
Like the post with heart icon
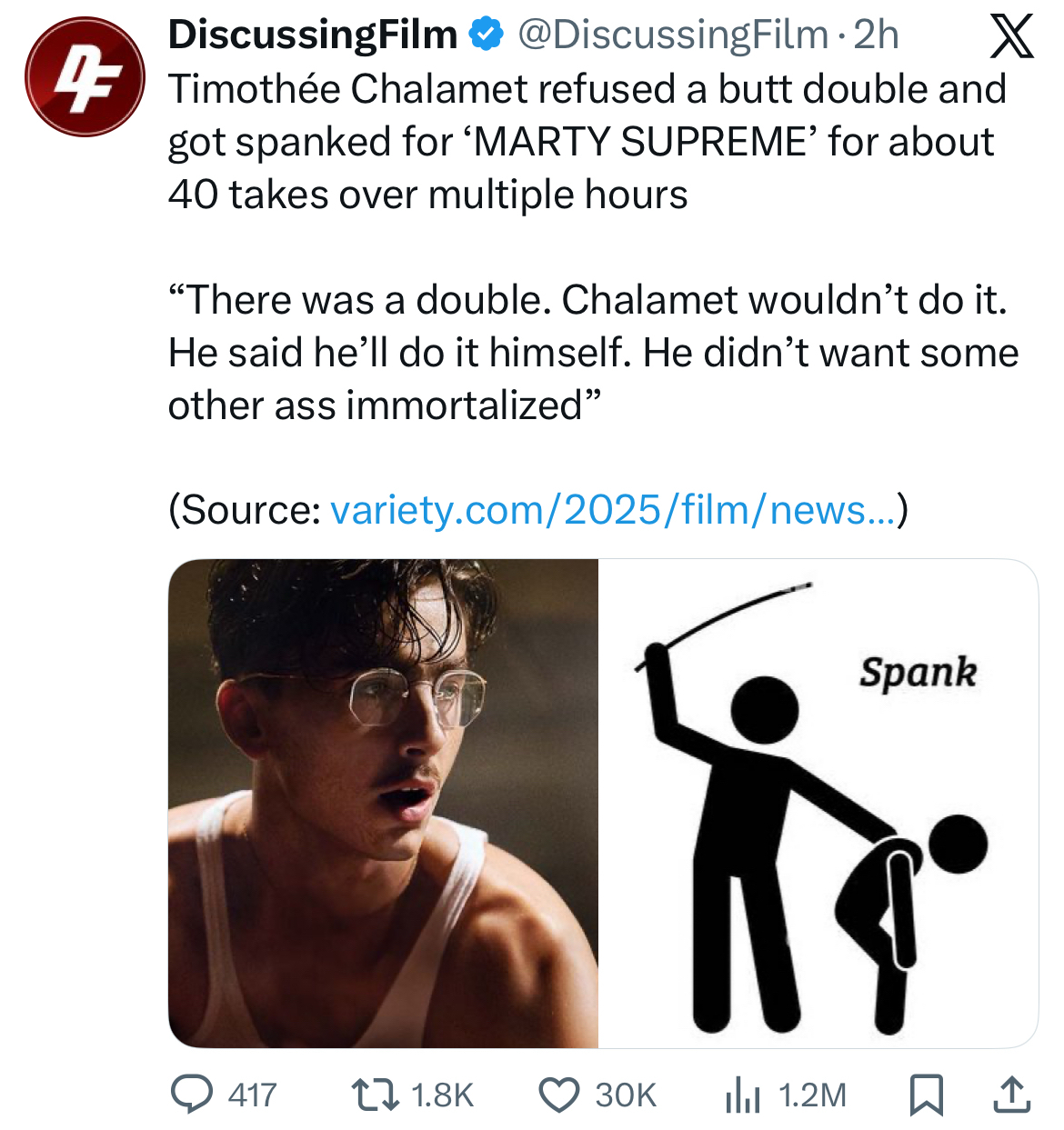click(558, 1095)
